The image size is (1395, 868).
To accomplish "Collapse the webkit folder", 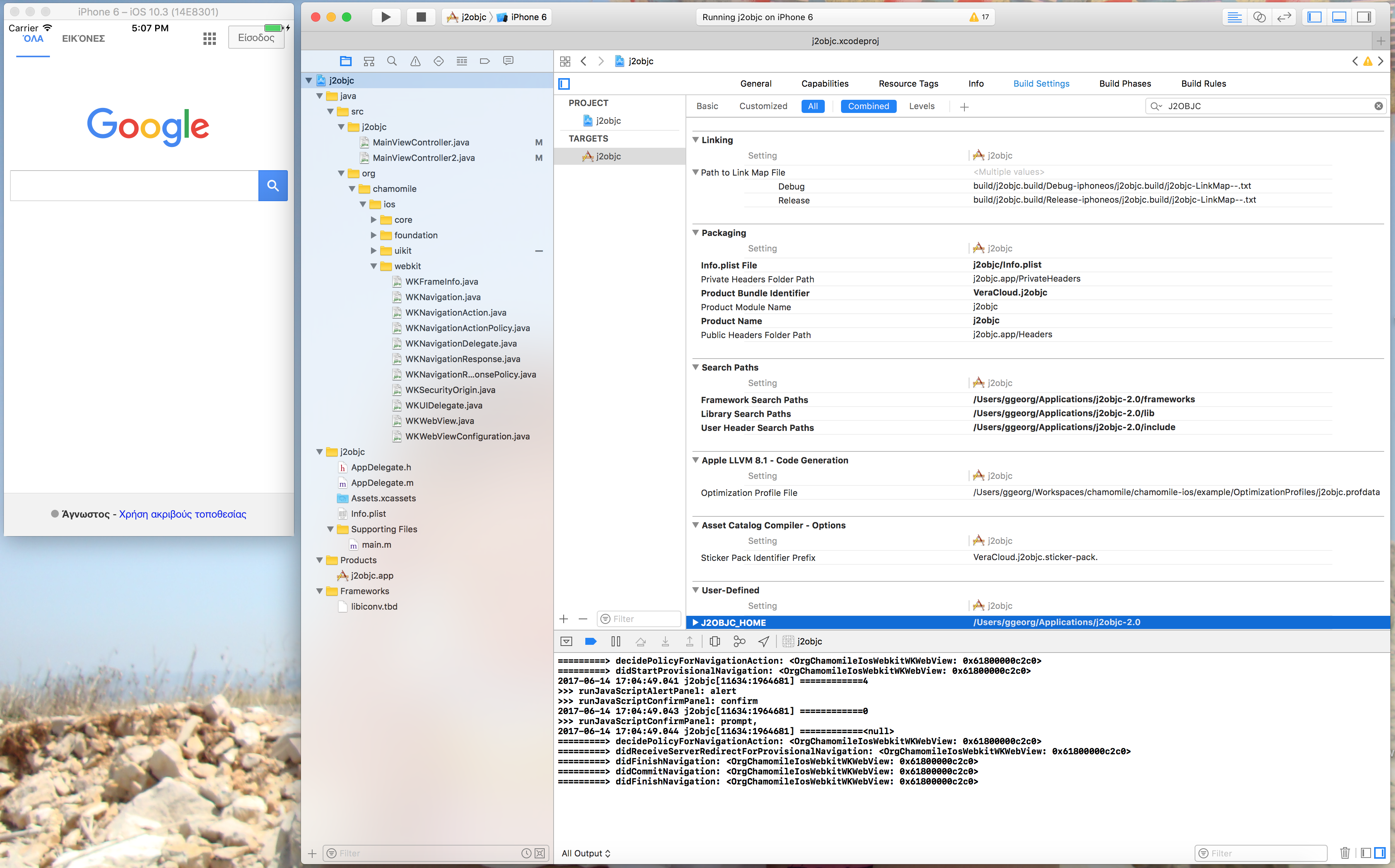I will 374,267.
